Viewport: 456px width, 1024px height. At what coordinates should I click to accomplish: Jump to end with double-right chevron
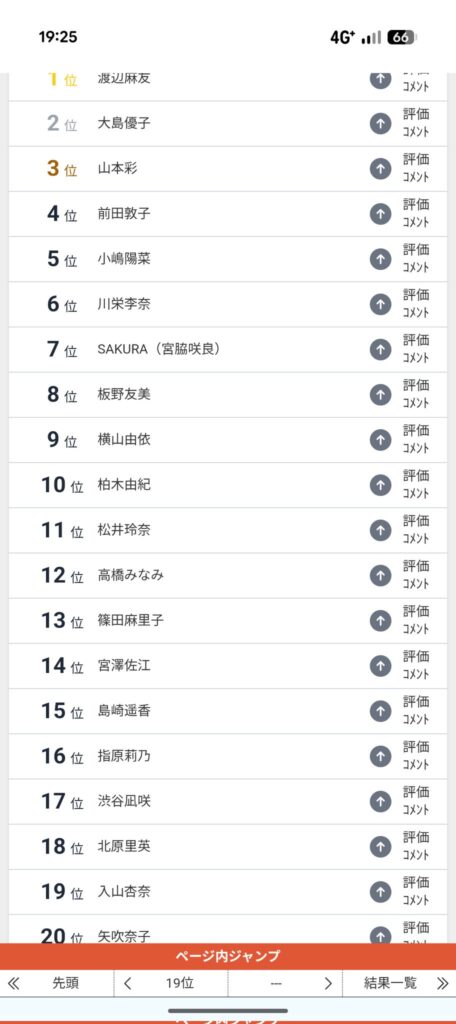(x=442, y=984)
